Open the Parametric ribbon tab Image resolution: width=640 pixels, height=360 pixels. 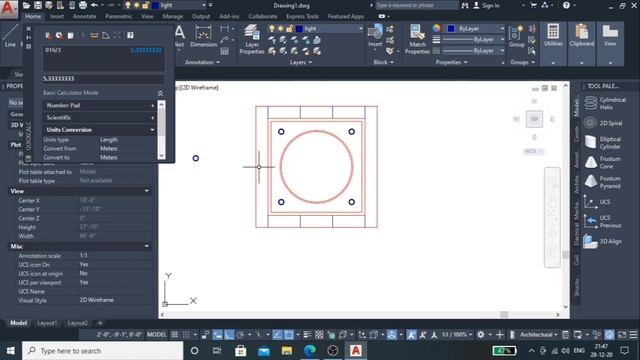(118, 16)
